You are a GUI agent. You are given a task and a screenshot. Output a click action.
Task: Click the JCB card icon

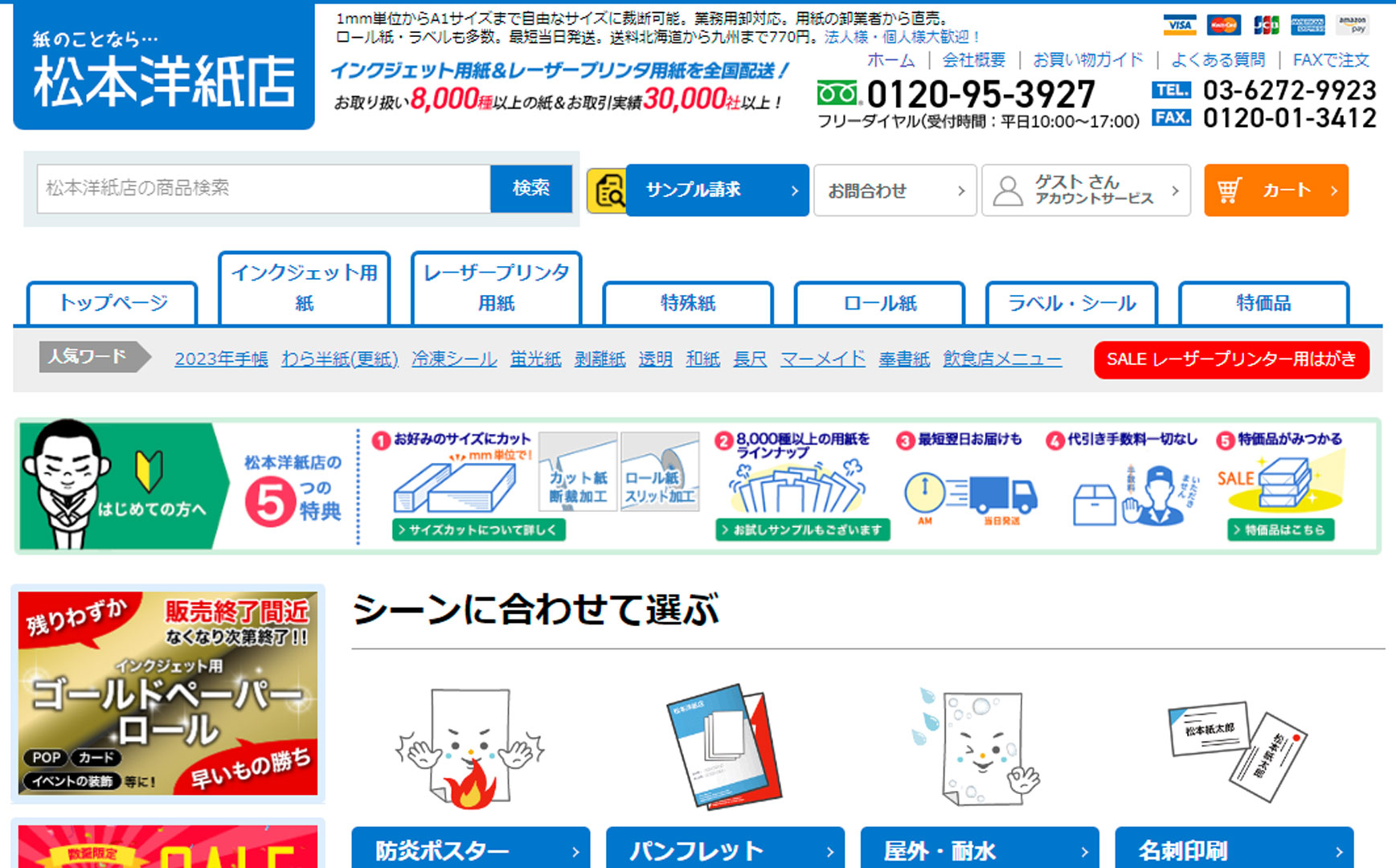(x=1266, y=25)
